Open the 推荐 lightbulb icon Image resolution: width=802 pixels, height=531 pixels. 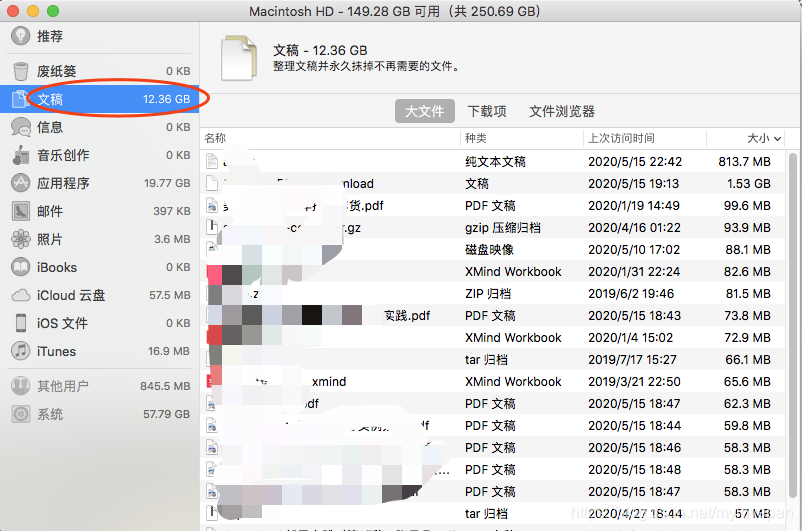click(x=20, y=36)
